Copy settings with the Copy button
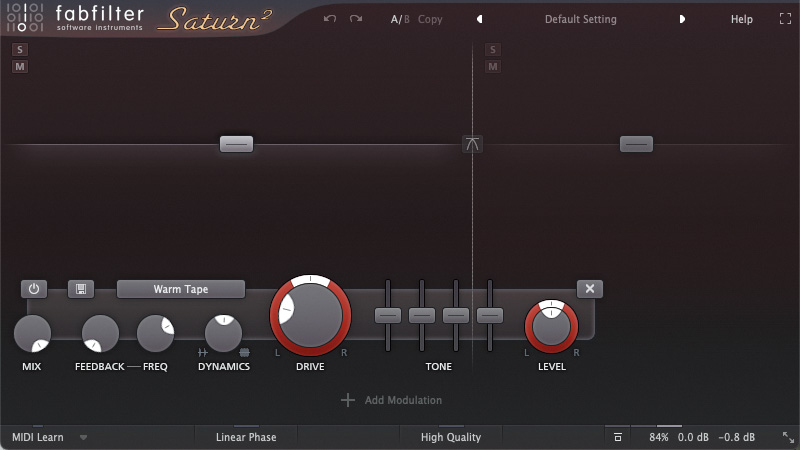 click(x=430, y=19)
